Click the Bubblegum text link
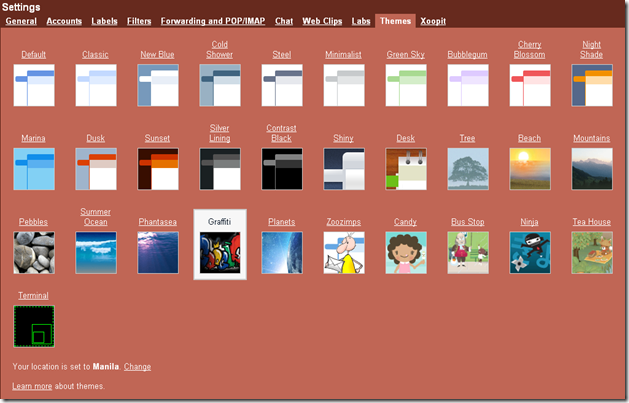Image resolution: width=629 pixels, height=403 pixels. pyautogui.click(x=468, y=55)
